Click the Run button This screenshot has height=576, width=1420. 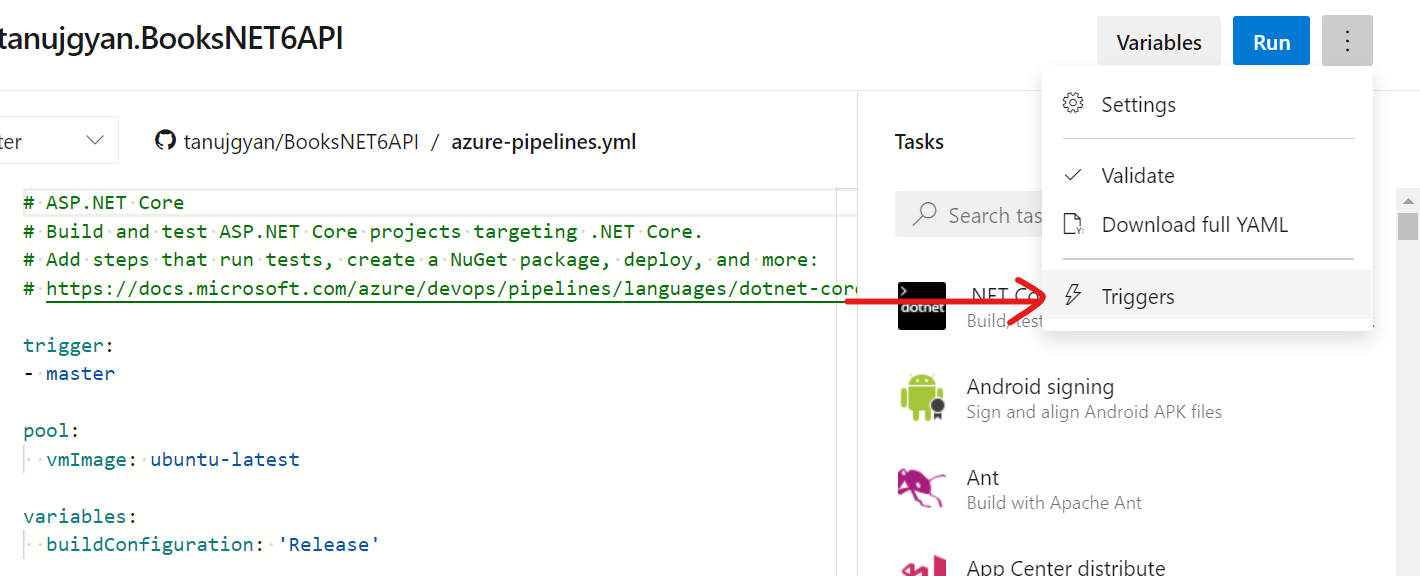(x=1271, y=41)
